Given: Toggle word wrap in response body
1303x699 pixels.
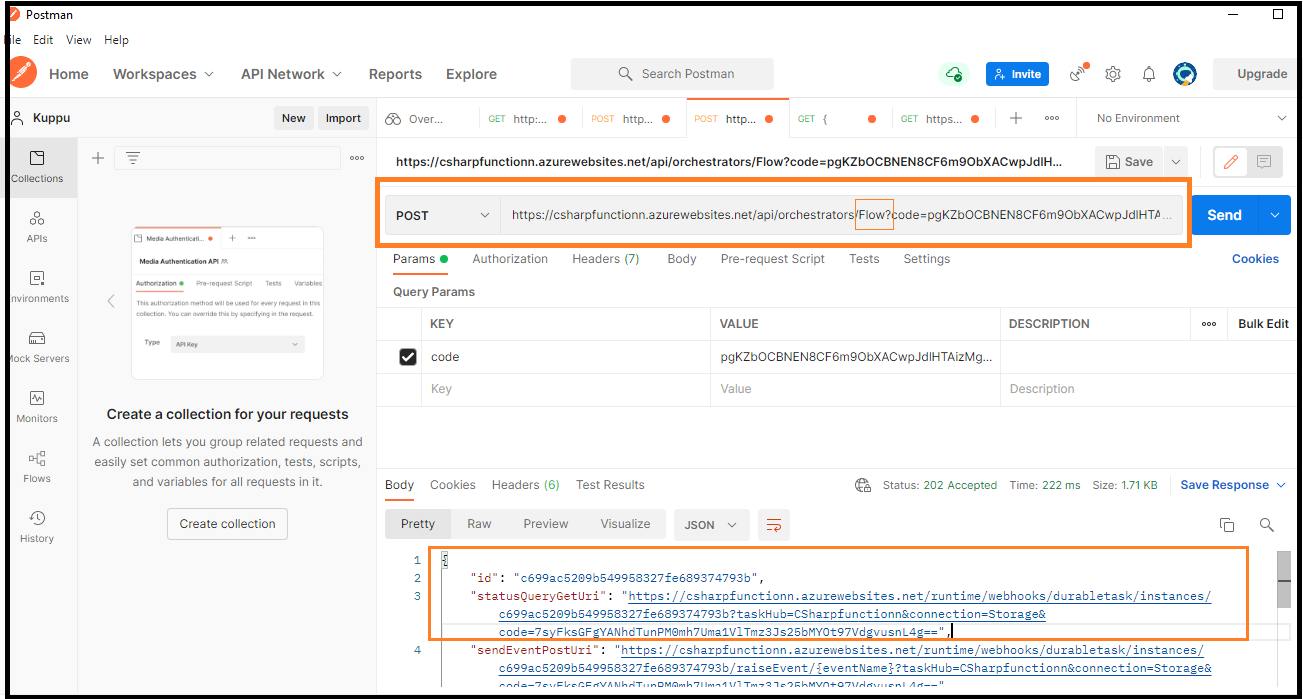Looking at the screenshot, I should tap(773, 524).
